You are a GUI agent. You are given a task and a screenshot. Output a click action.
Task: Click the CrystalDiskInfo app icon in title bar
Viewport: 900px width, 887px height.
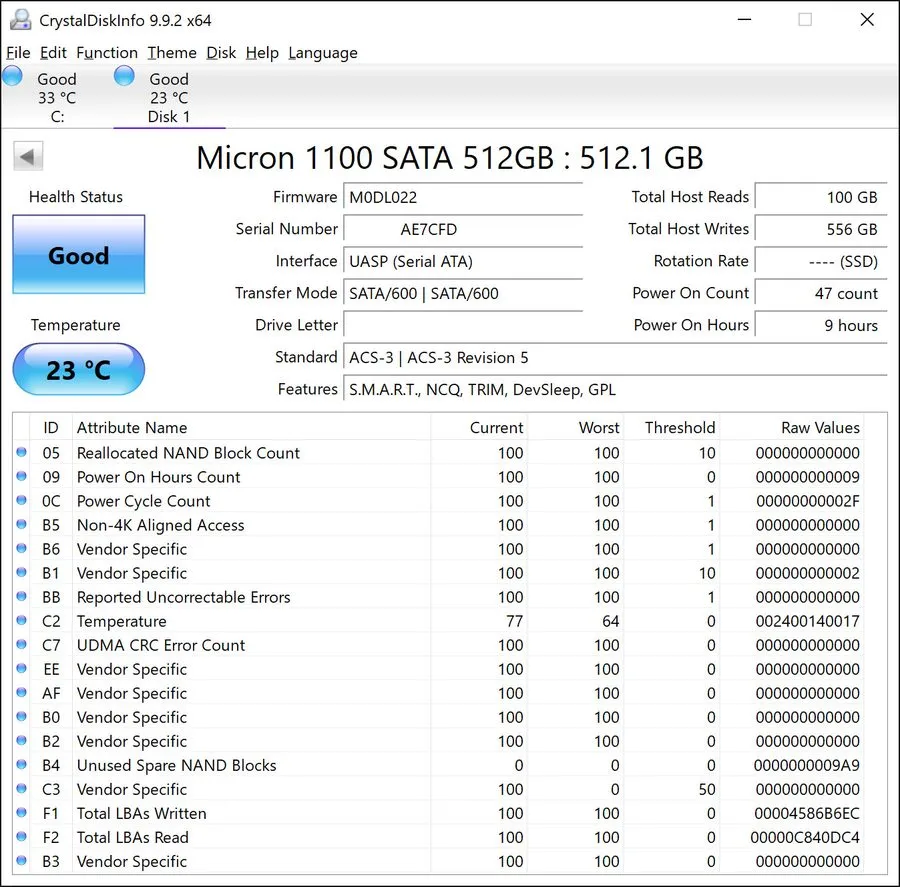(x=21, y=20)
